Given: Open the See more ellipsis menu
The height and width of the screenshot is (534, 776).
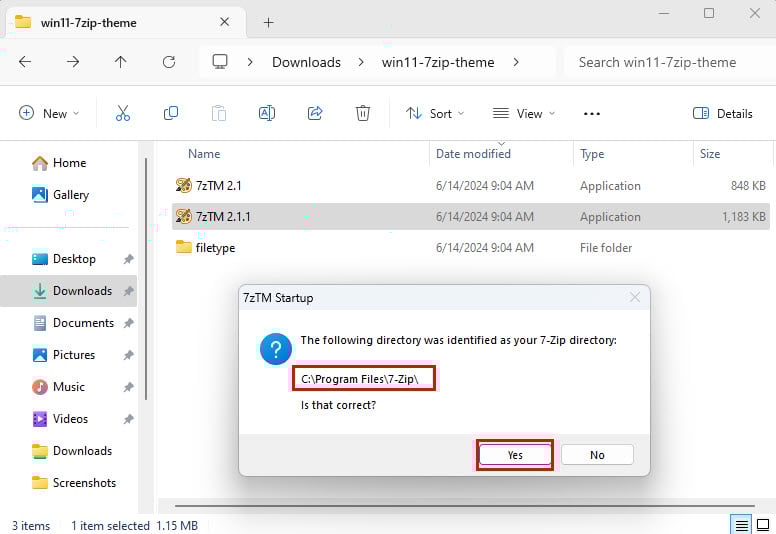Looking at the screenshot, I should [592, 114].
